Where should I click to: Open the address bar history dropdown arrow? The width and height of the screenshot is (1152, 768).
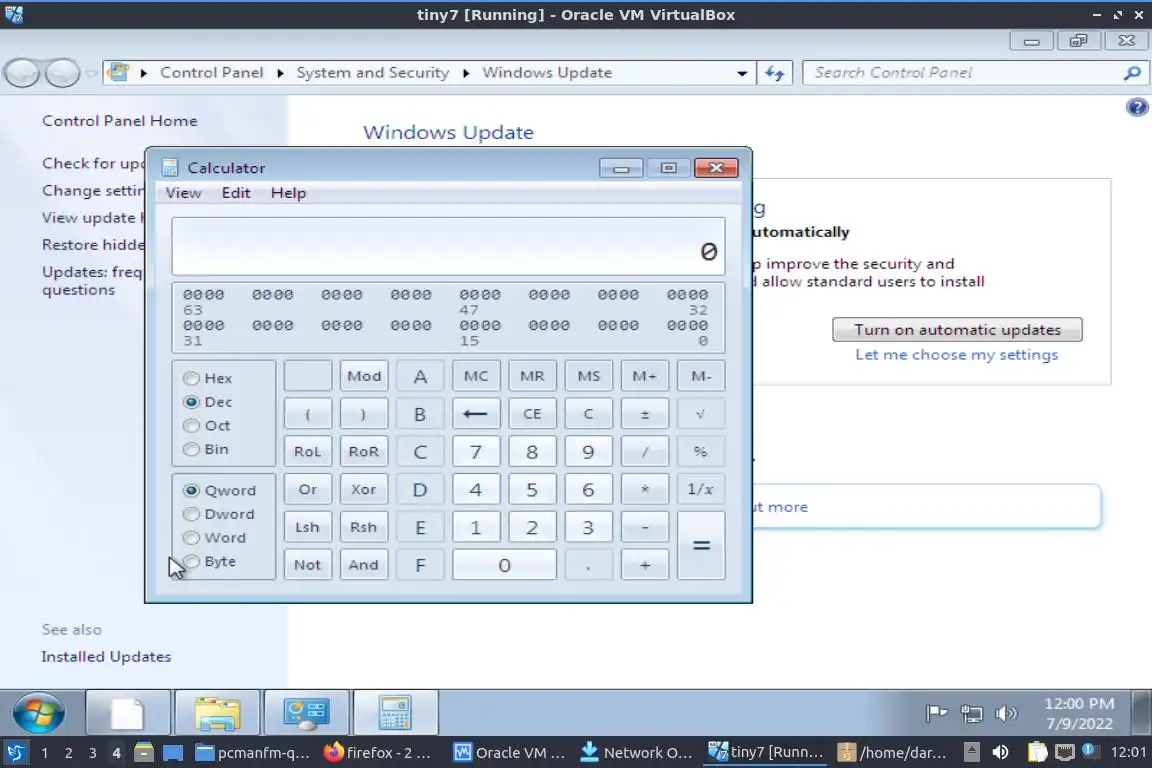[742, 73]
